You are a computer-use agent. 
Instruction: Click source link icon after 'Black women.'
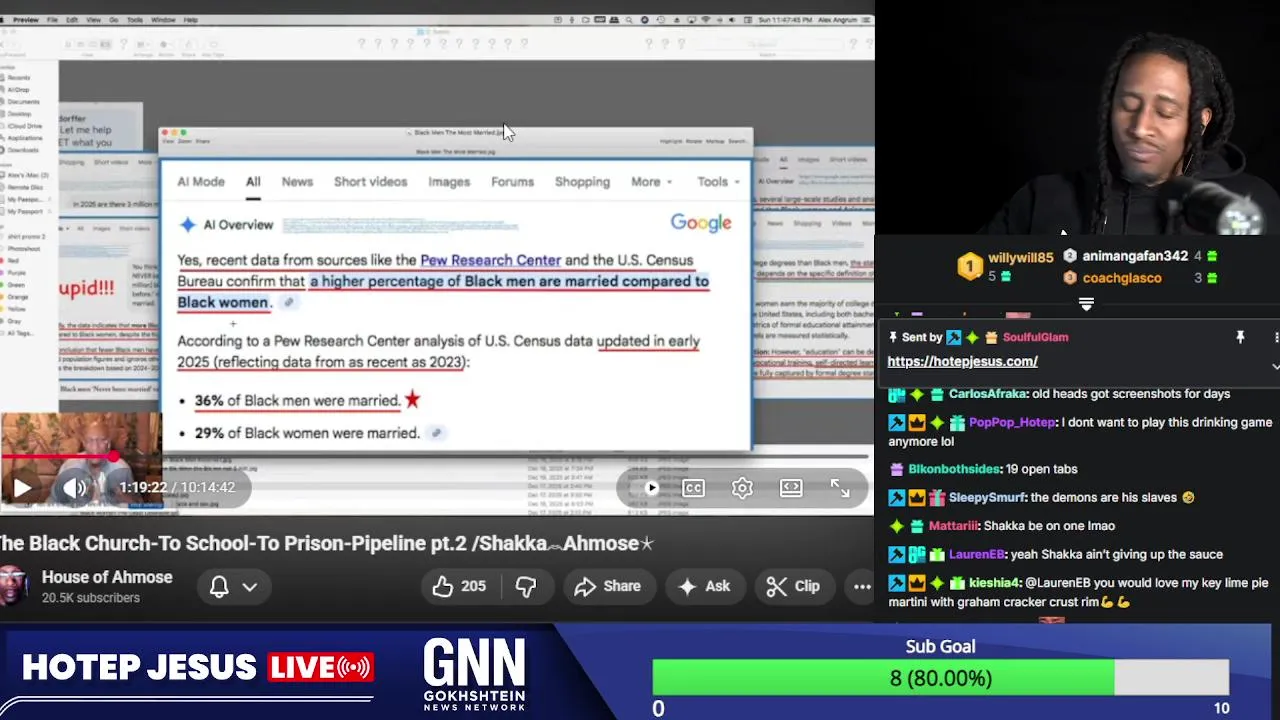click(x=288, y=302)
